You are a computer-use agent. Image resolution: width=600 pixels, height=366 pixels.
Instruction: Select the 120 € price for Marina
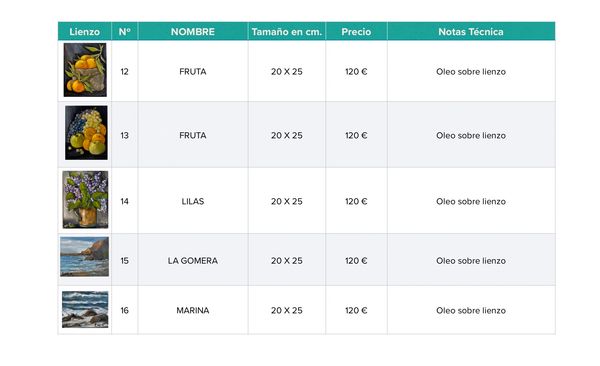(356, 310)
